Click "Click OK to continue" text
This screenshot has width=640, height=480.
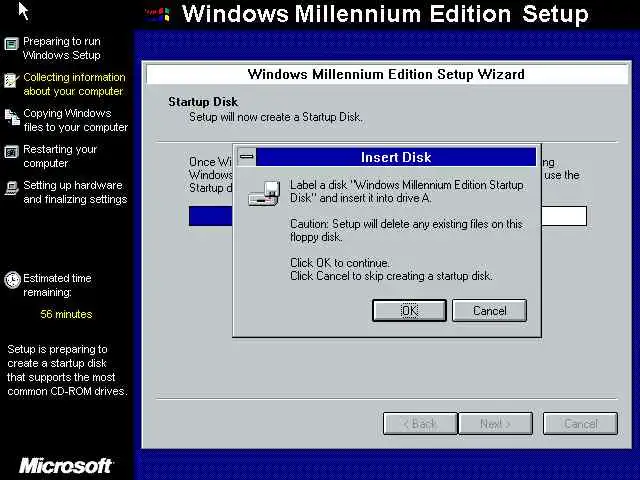(x=340, y=262)
